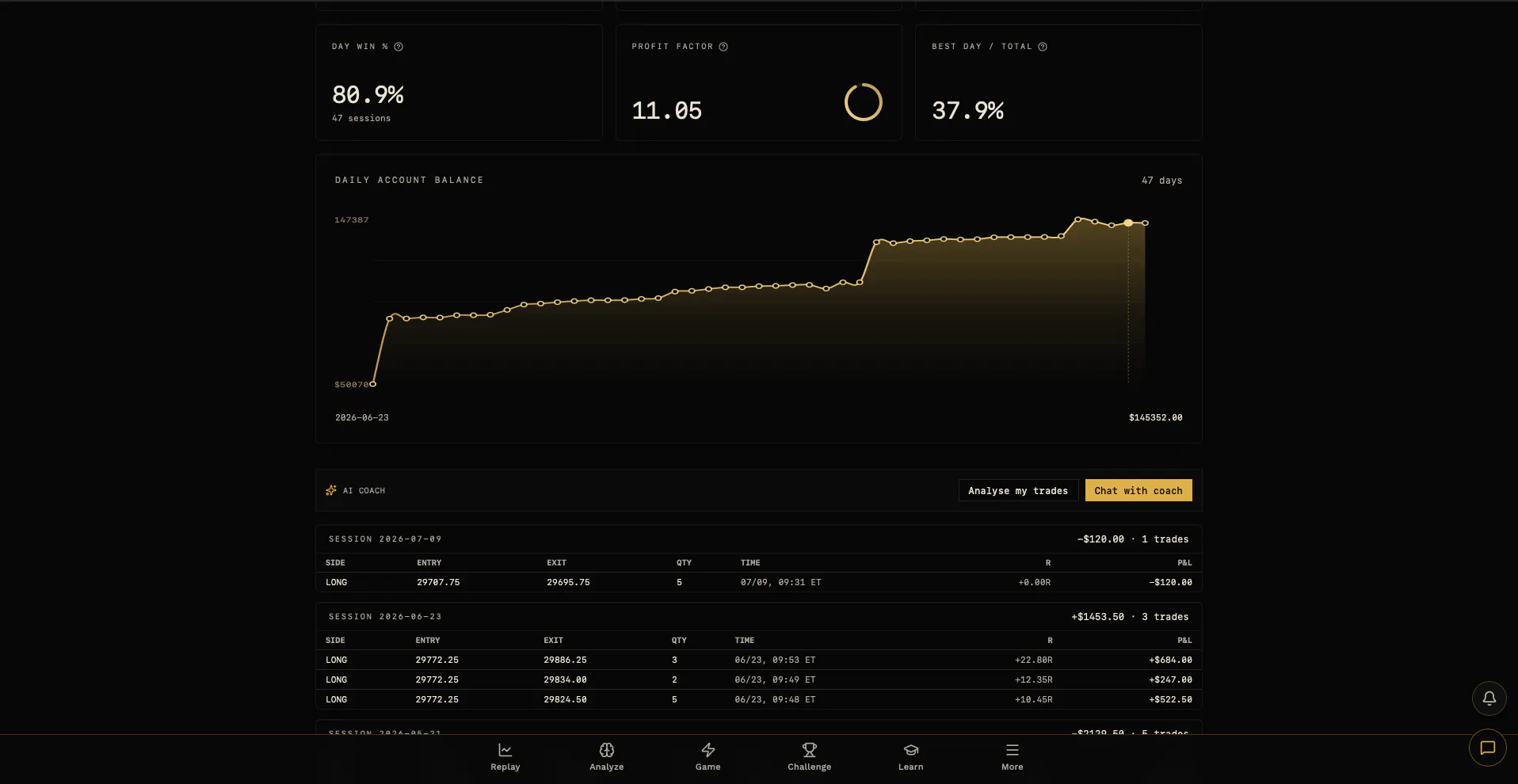This screenshot has height=784, width=1518.
Task: Click the -$120.00 P&L cell in trade row
Action: [1170, 582]
